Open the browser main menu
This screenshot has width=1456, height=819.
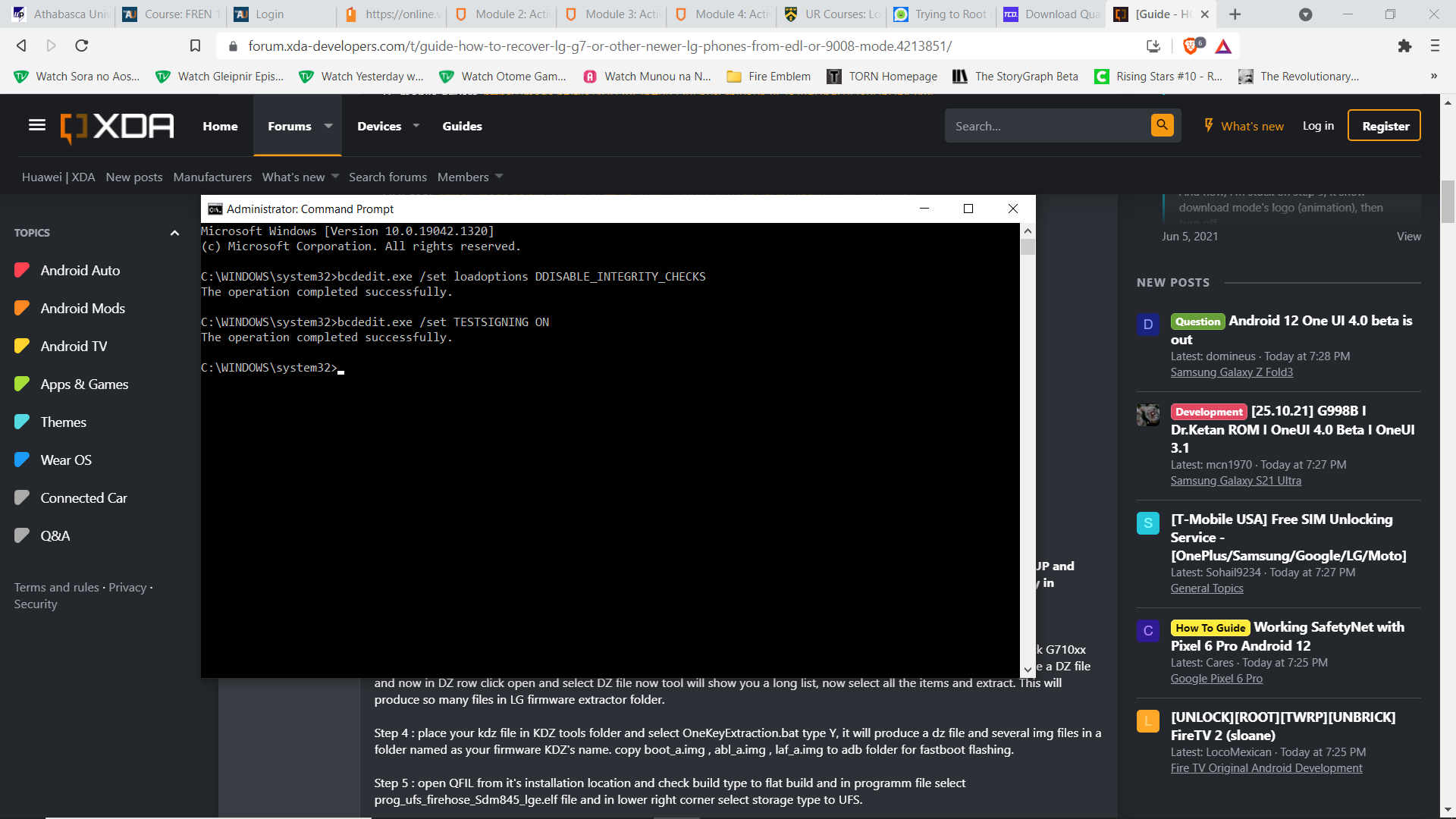point(1435,46)
